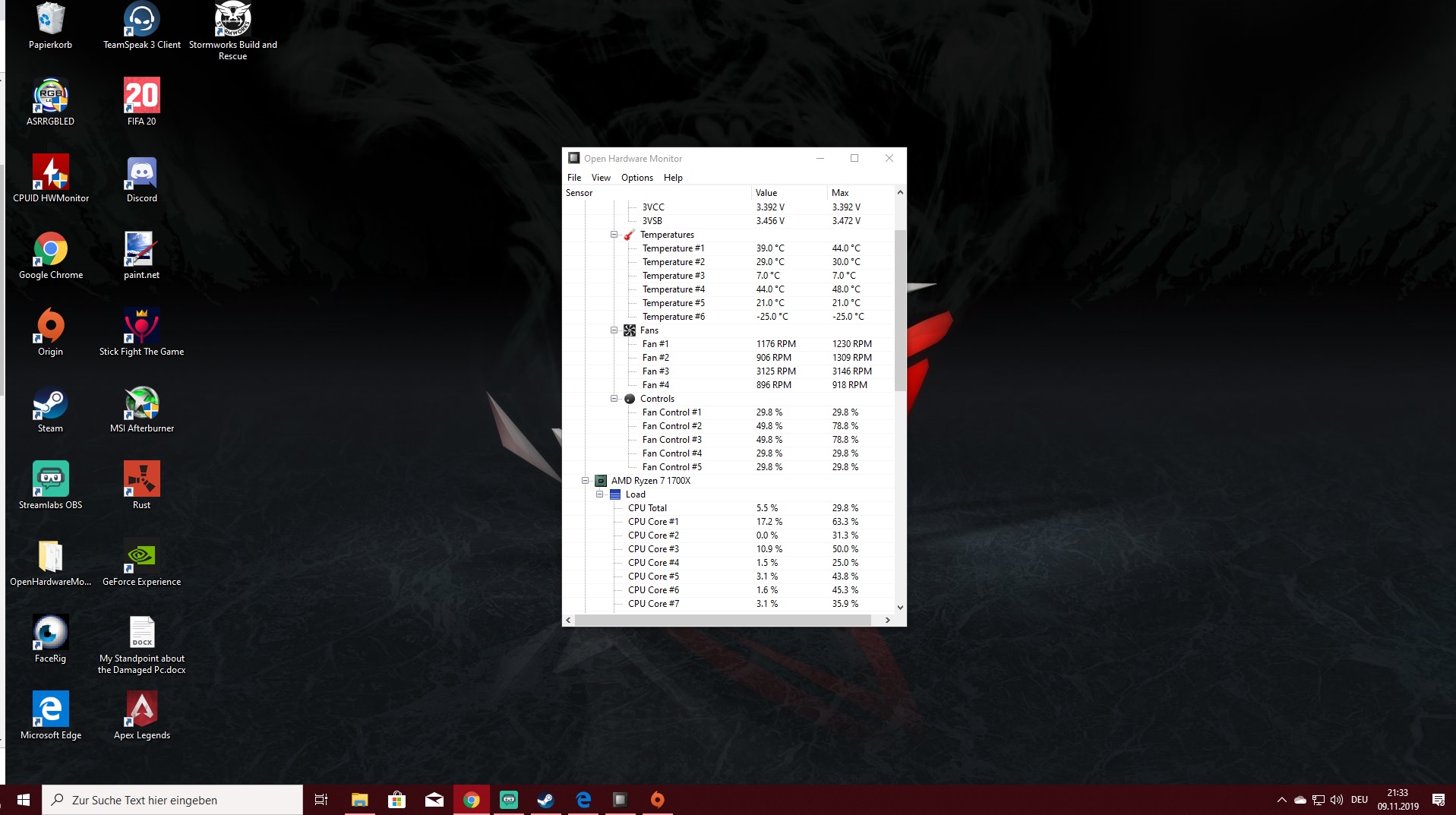This screenshot has height=815, width=1456.
Task: Show hidden system tray icons
Action: 1281,800
